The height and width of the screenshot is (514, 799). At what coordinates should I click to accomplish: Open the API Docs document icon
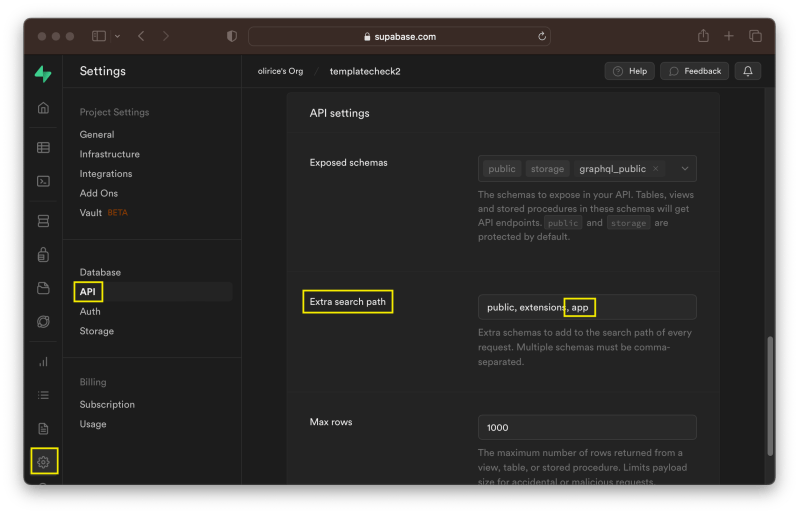click(43, 429)
